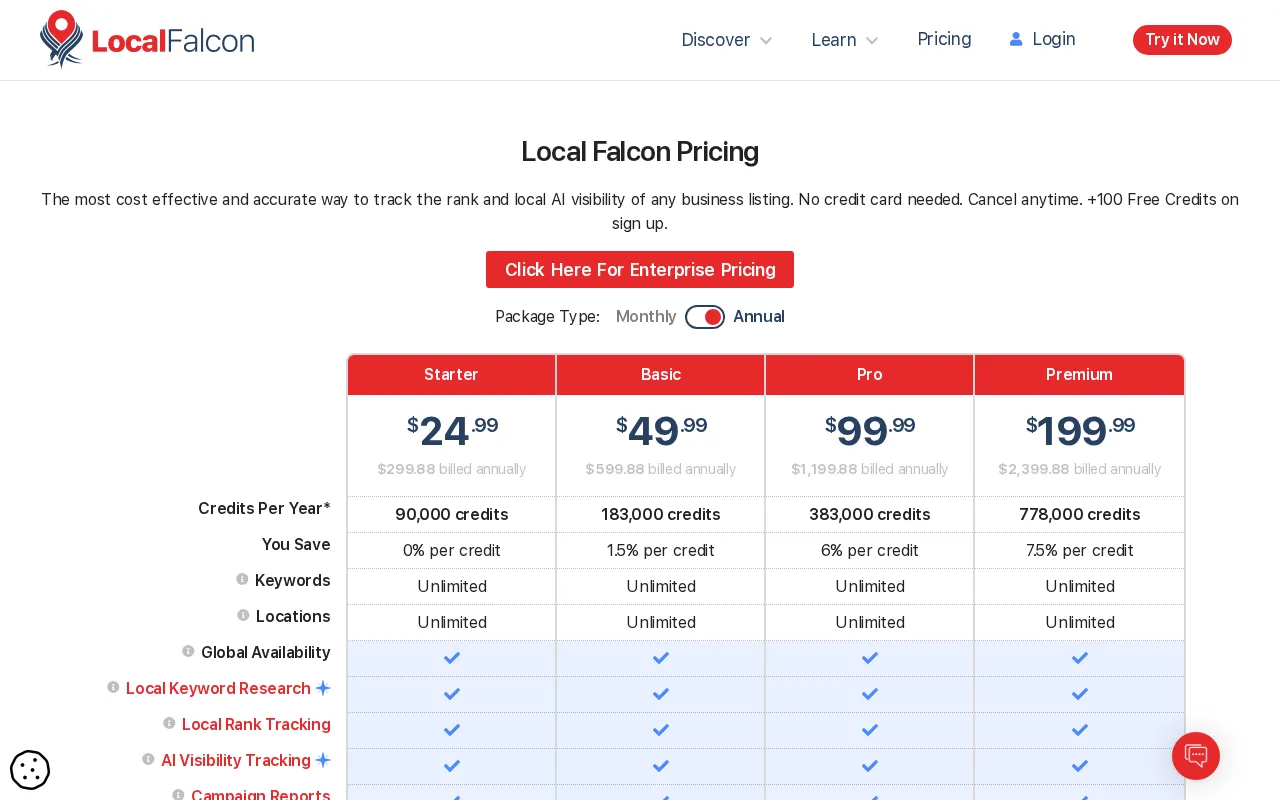This screenshot has width=1280, height=800.
Task: Click the Local Falcon logo
Action: click(x=147, y=40)
